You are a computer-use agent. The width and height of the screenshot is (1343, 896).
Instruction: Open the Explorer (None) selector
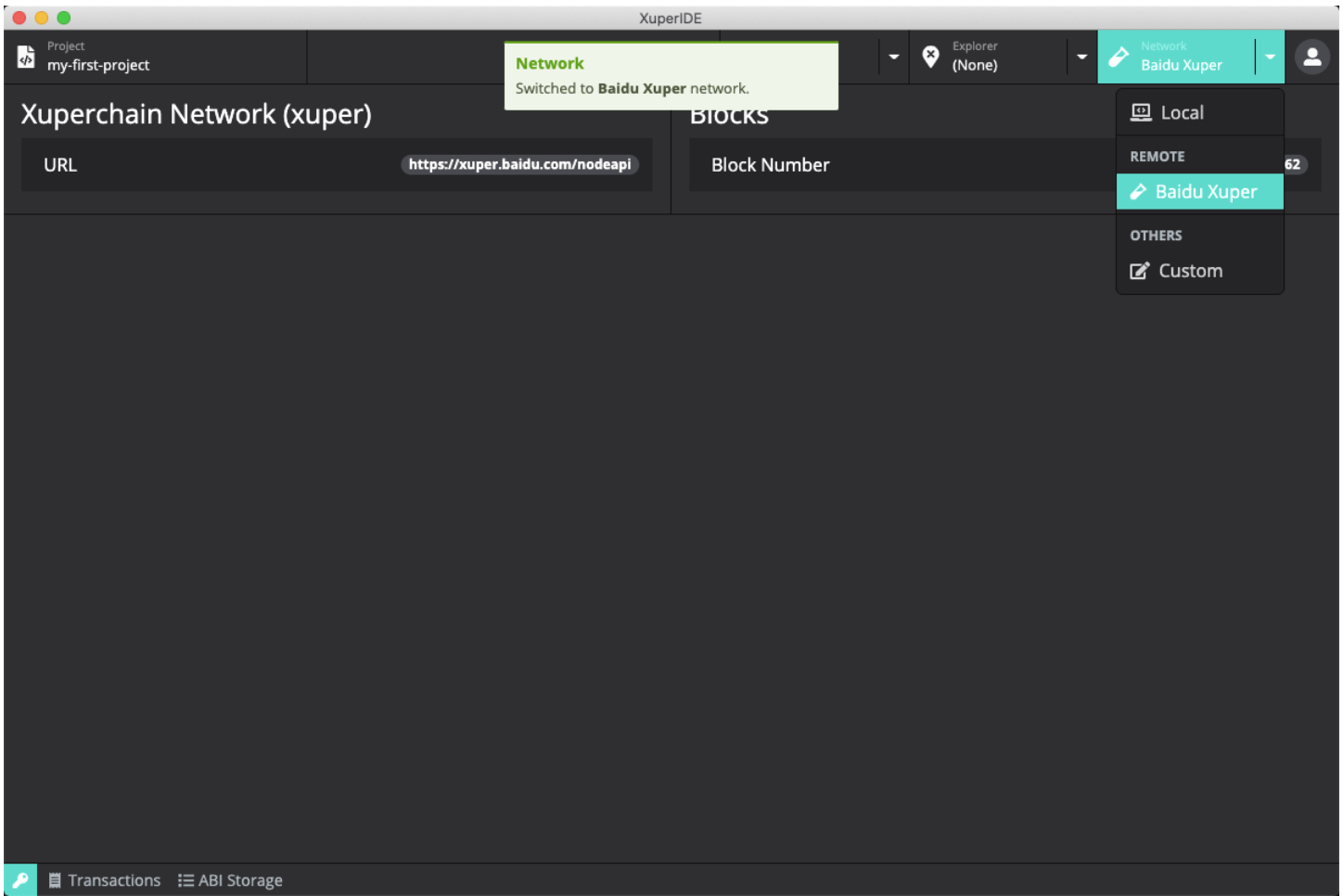point(988,57)
